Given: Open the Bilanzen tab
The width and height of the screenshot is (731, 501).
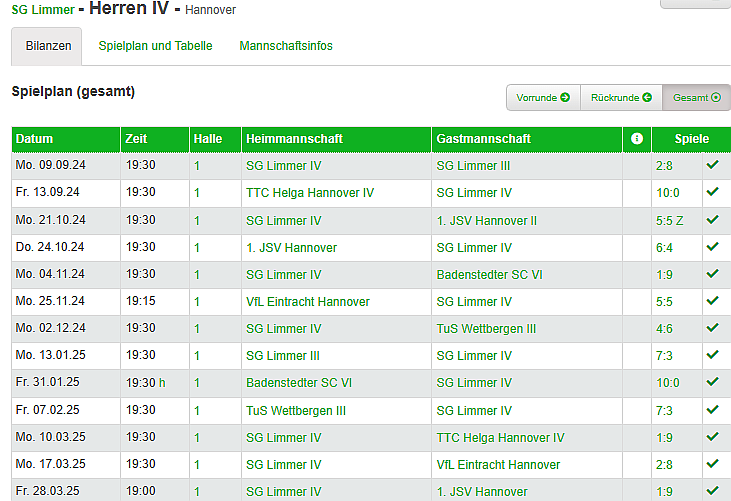Looking at the screenshot, I should point(48,46).
